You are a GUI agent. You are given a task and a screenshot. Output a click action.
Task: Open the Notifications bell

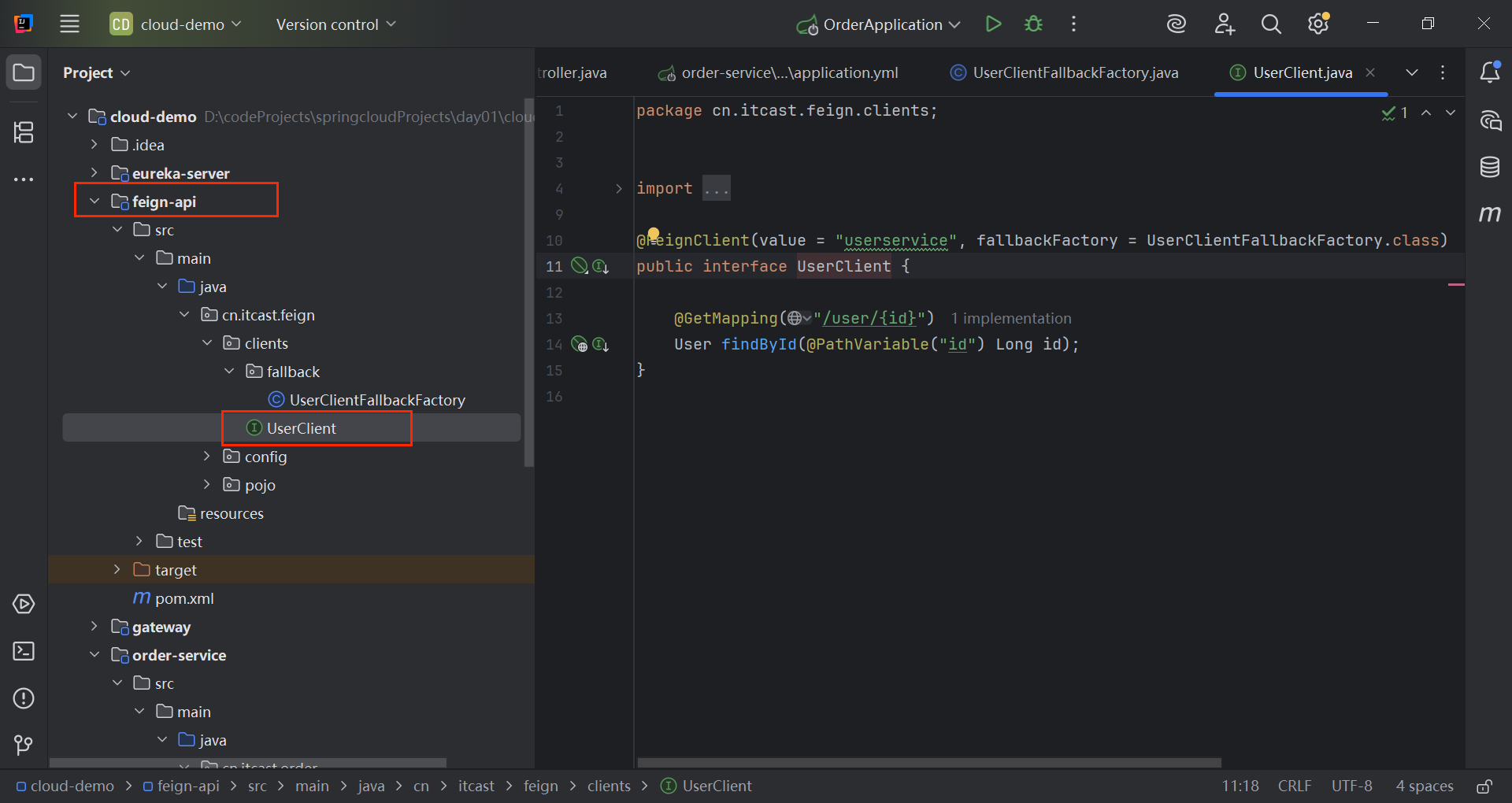click(1489, 72)
